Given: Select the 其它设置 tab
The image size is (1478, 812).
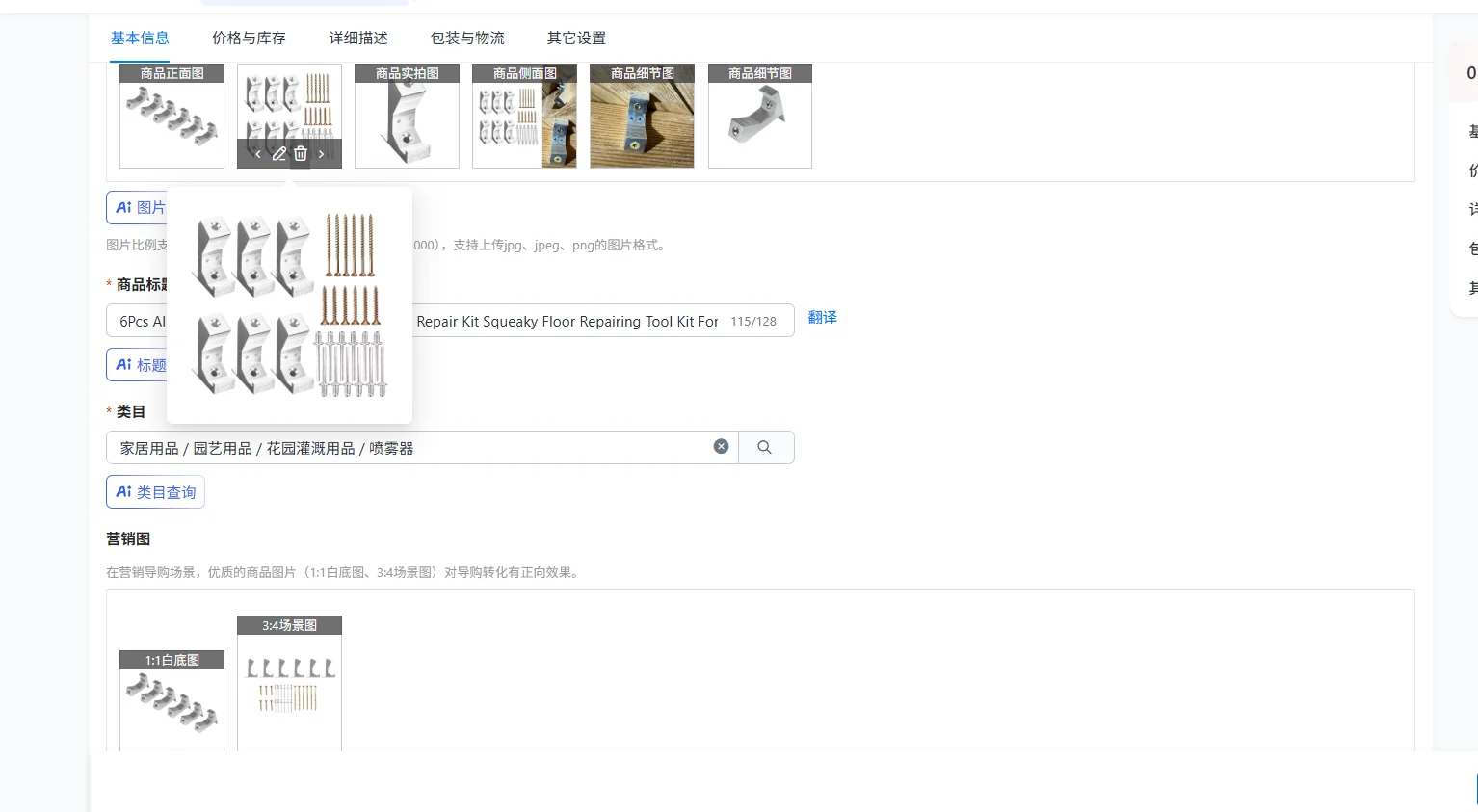Looking at the screenshot, I should tap(576, 38).
